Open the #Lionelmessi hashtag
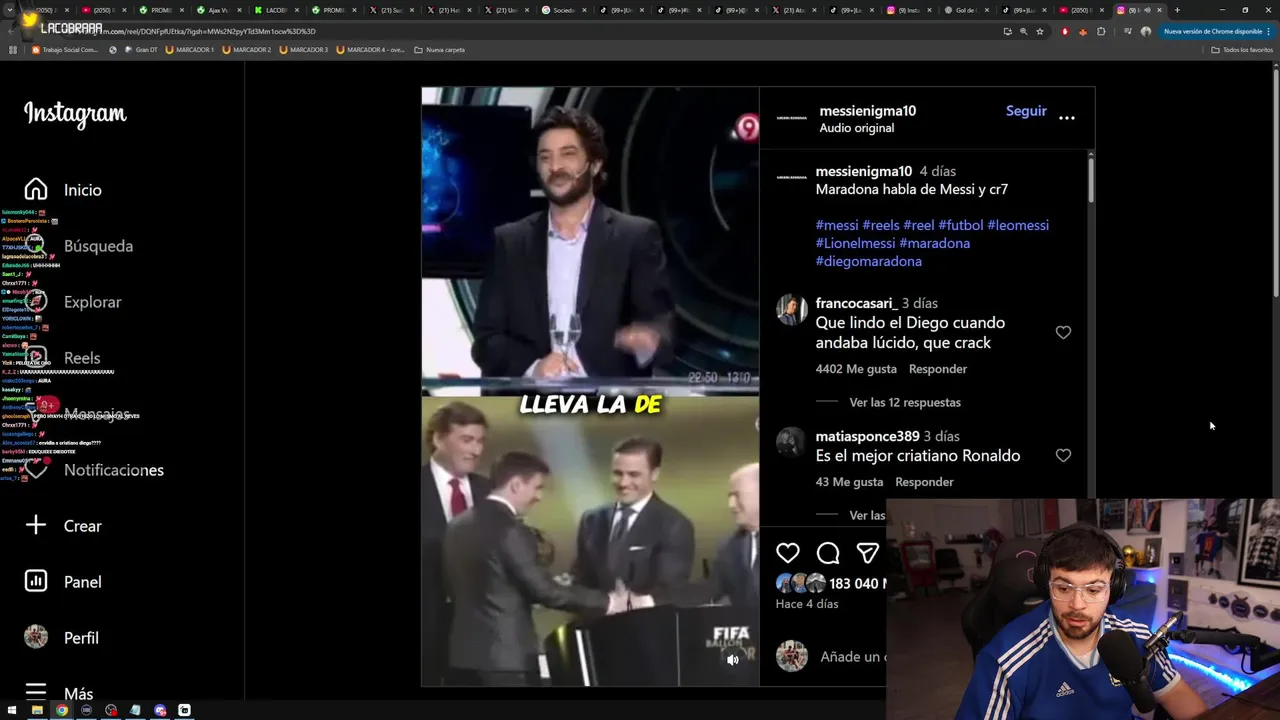This screenshot has height=720, width=1280. coord(855,243)
